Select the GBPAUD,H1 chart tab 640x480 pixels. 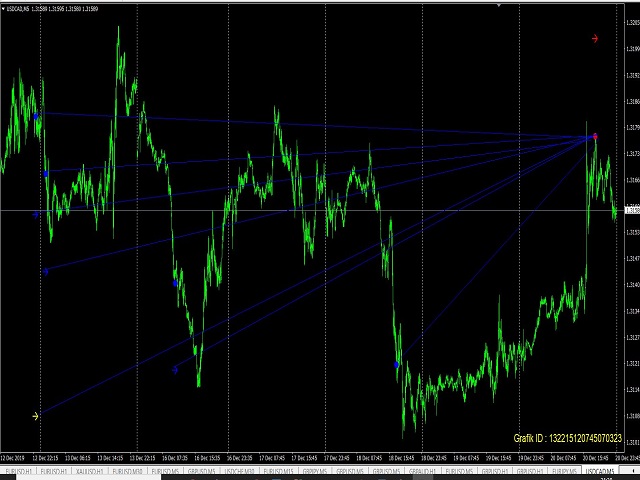(x=422, y=471)
